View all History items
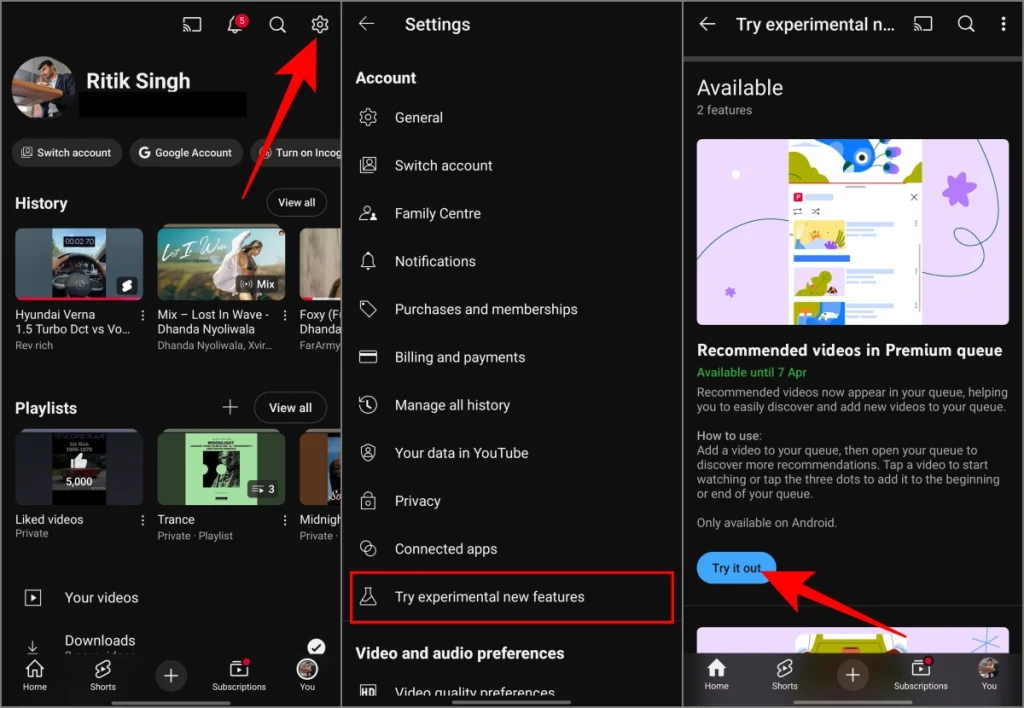This screenshot has width=1024, height=708. (x=296, y=202)
